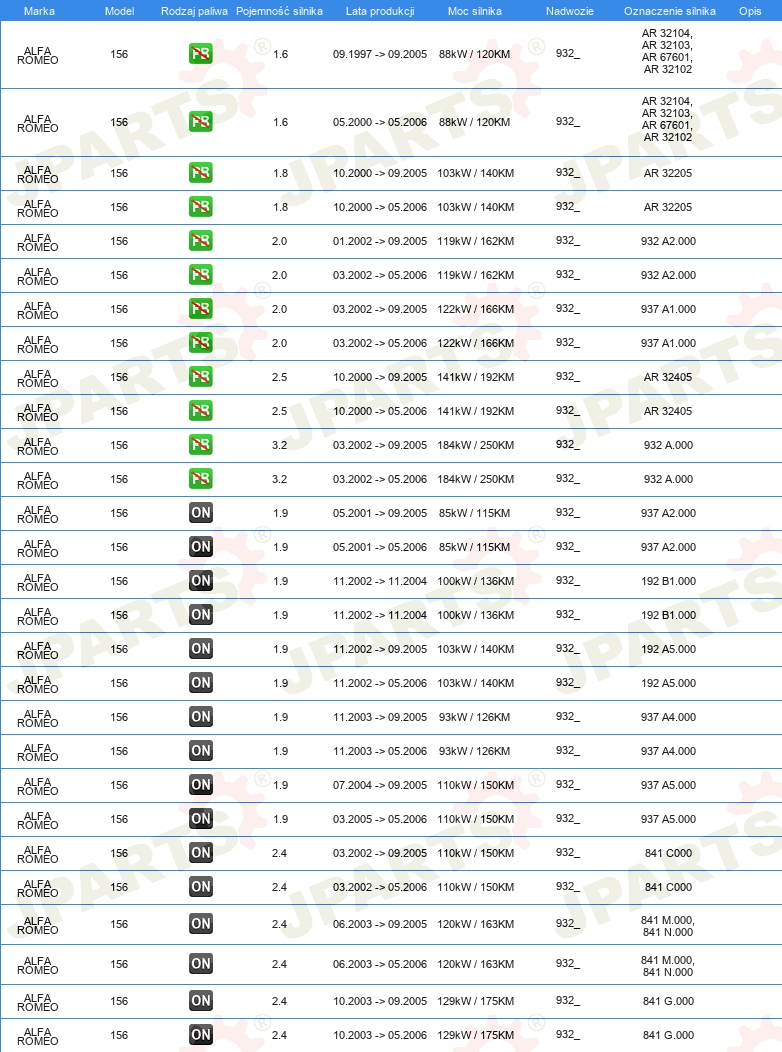This screenshot has width=782, height=1052.
Task: Click ON icon in 11.2003 -> 05.2006 row
Action: click(201, 751)
